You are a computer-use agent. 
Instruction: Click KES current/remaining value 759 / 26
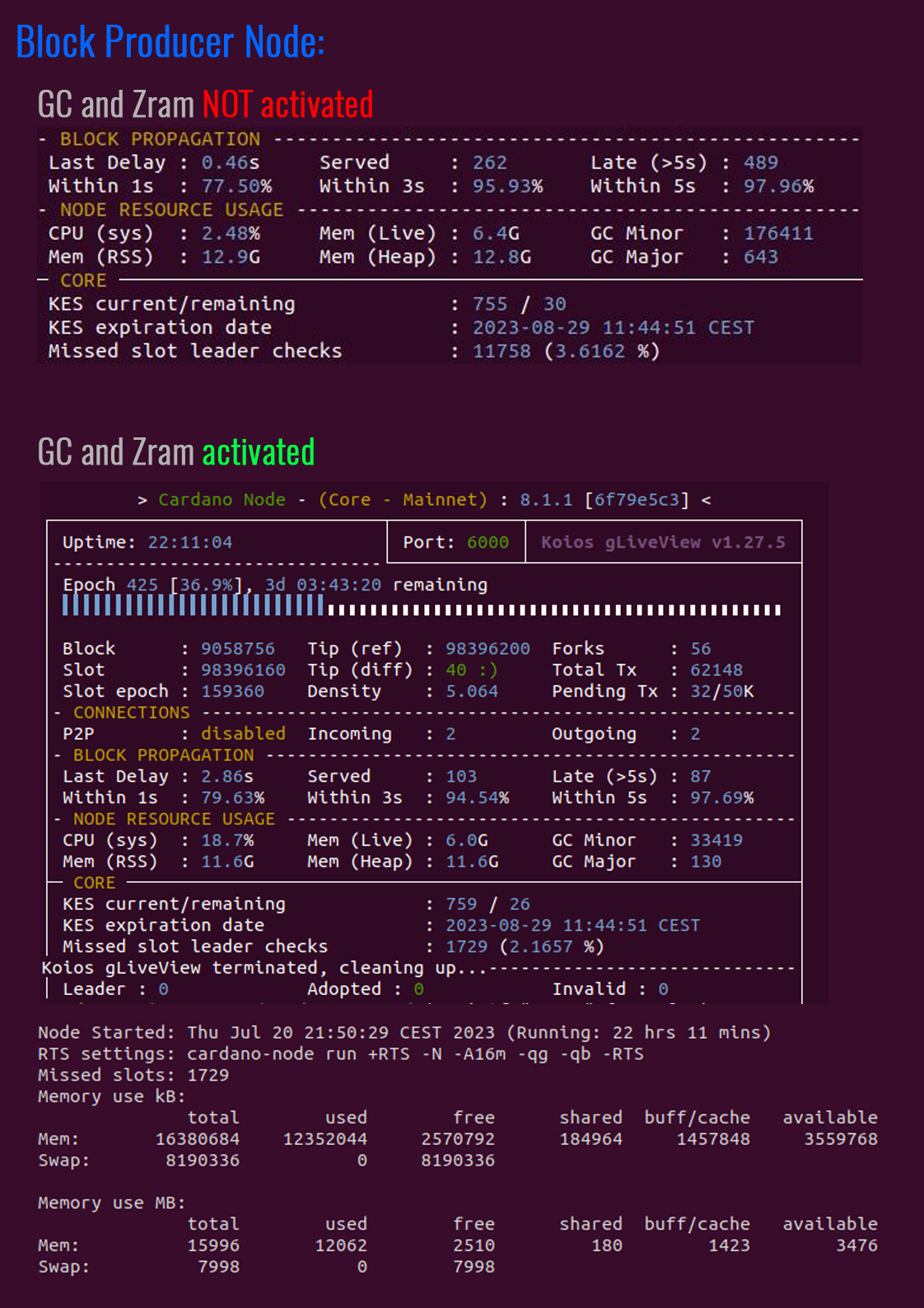(488, 904)
